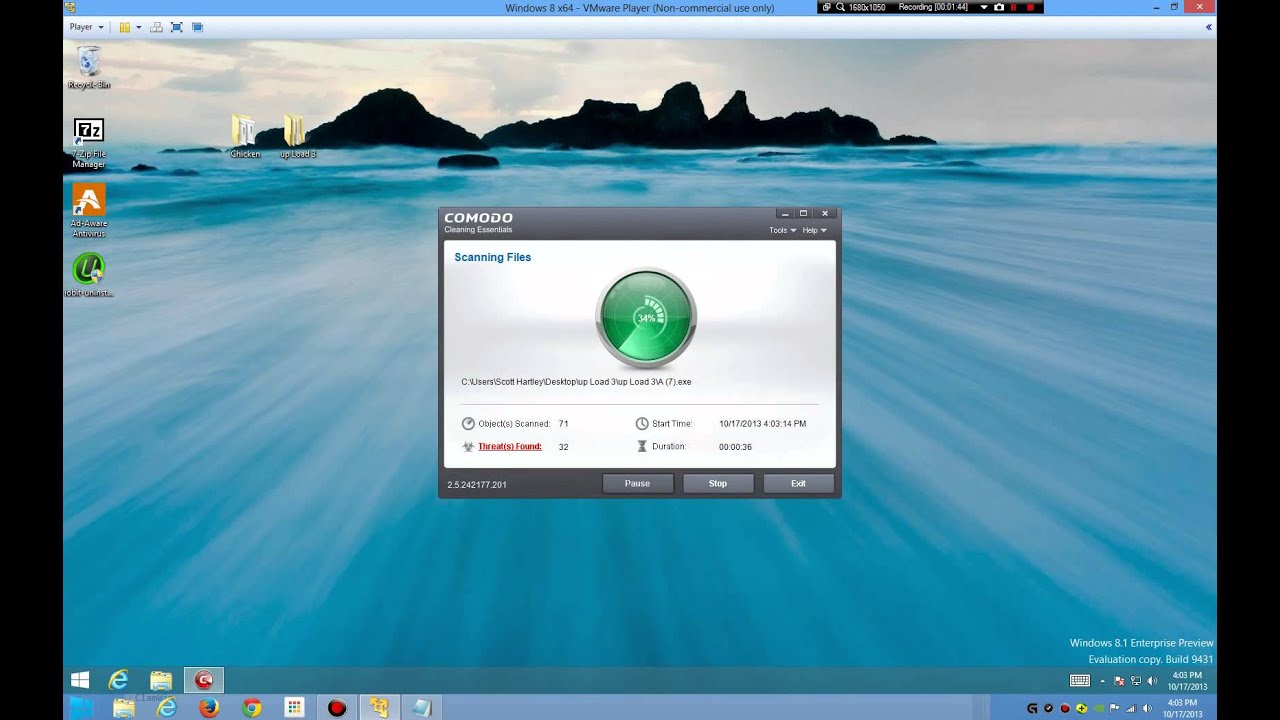Screen dimensions: 1280x720
Task: Click the Start Time value 10/17/2013 4:03:14 PM
Action: pos(762,424)
